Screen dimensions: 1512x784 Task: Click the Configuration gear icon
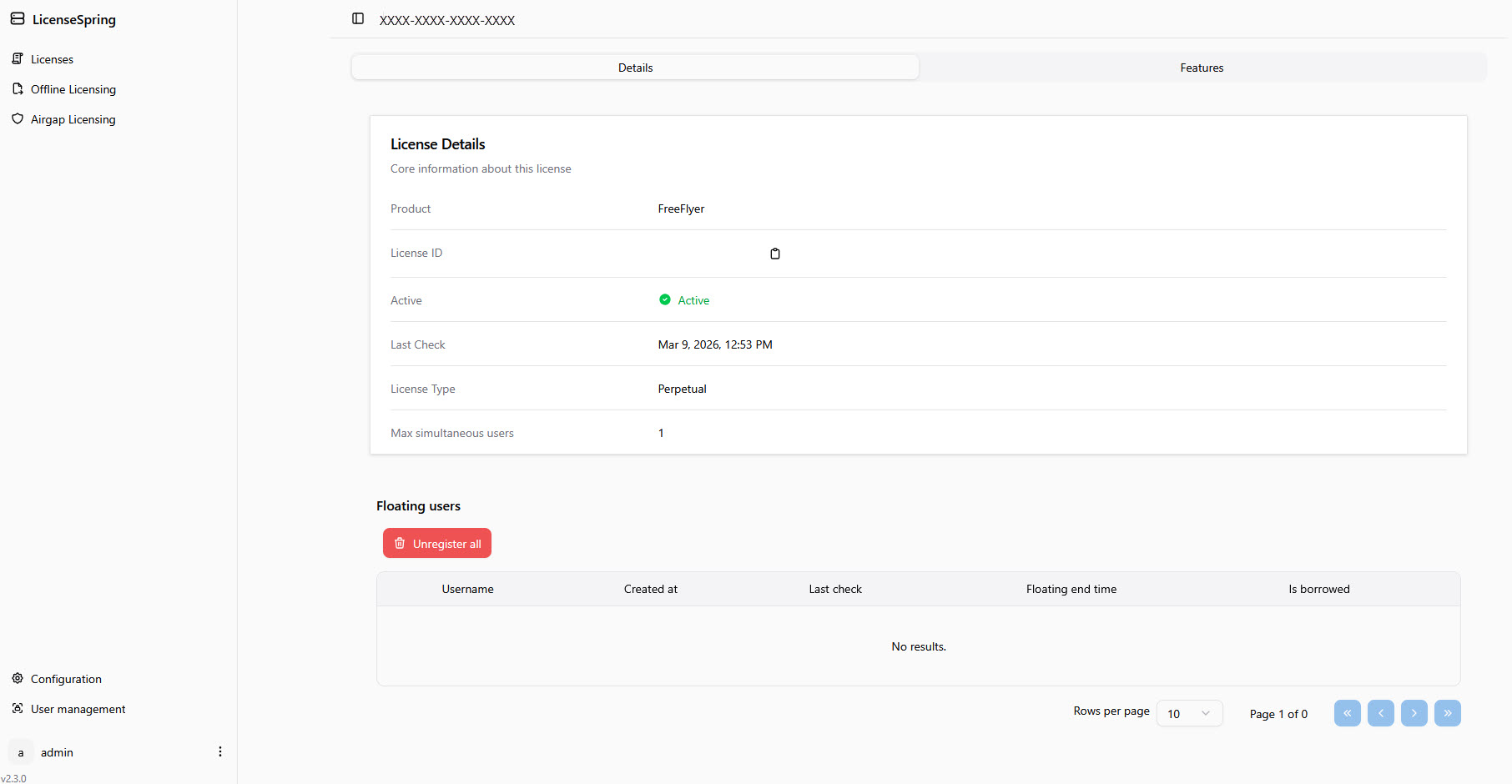coord(18,678)
